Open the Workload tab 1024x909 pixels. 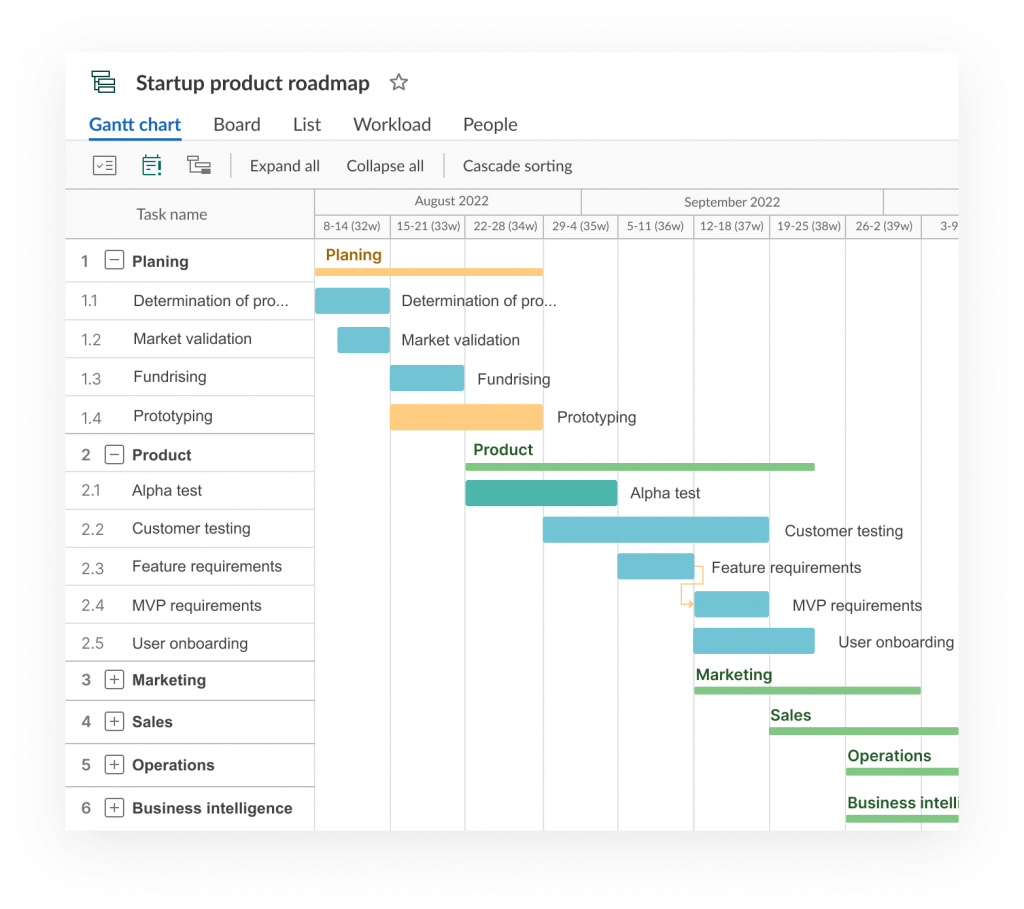pyautogui.click(x=391, y=124)
